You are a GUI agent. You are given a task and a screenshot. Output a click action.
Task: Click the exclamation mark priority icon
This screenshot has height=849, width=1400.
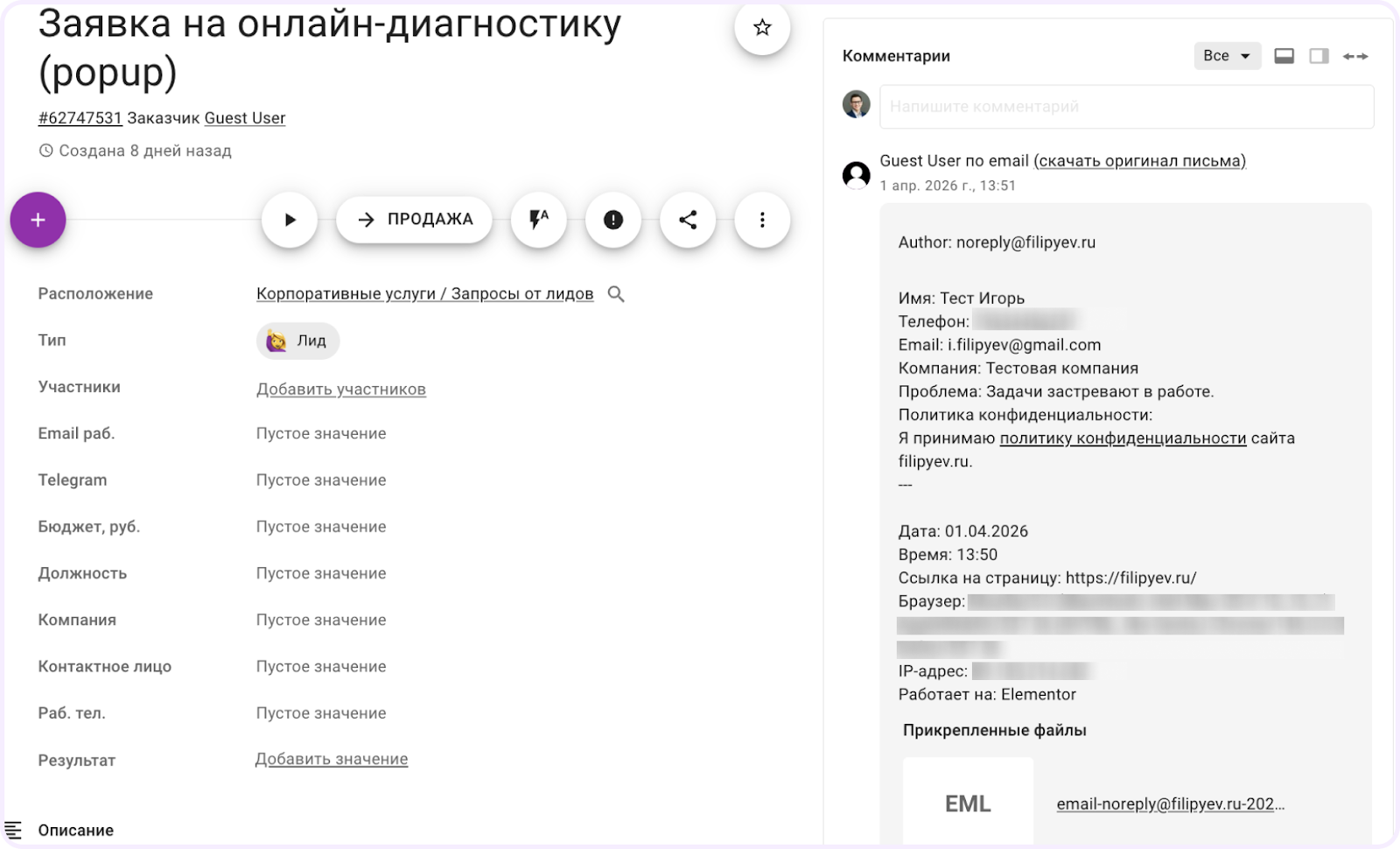613,220
